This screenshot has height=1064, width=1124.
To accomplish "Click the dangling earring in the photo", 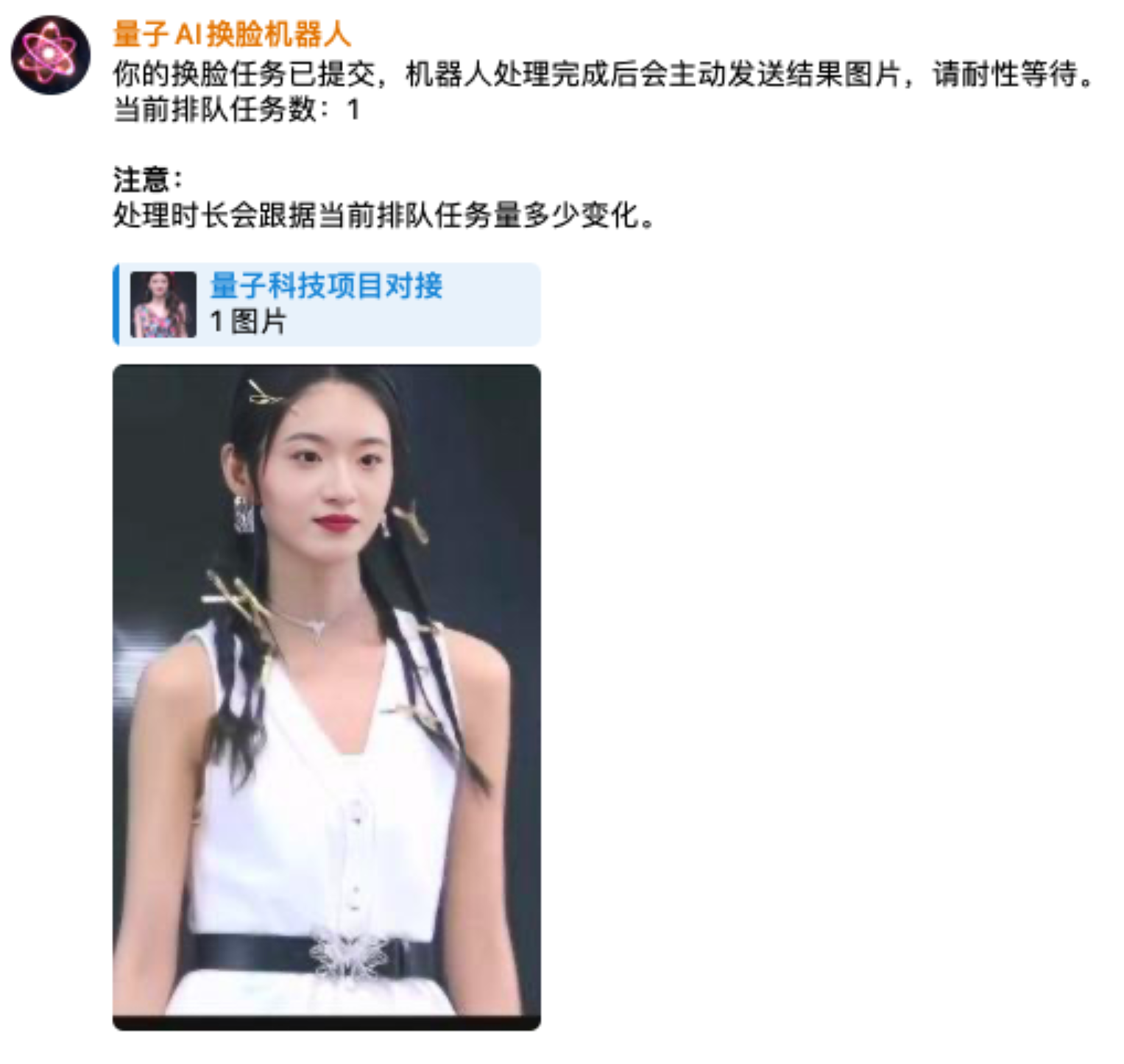I will pos(244,514).
